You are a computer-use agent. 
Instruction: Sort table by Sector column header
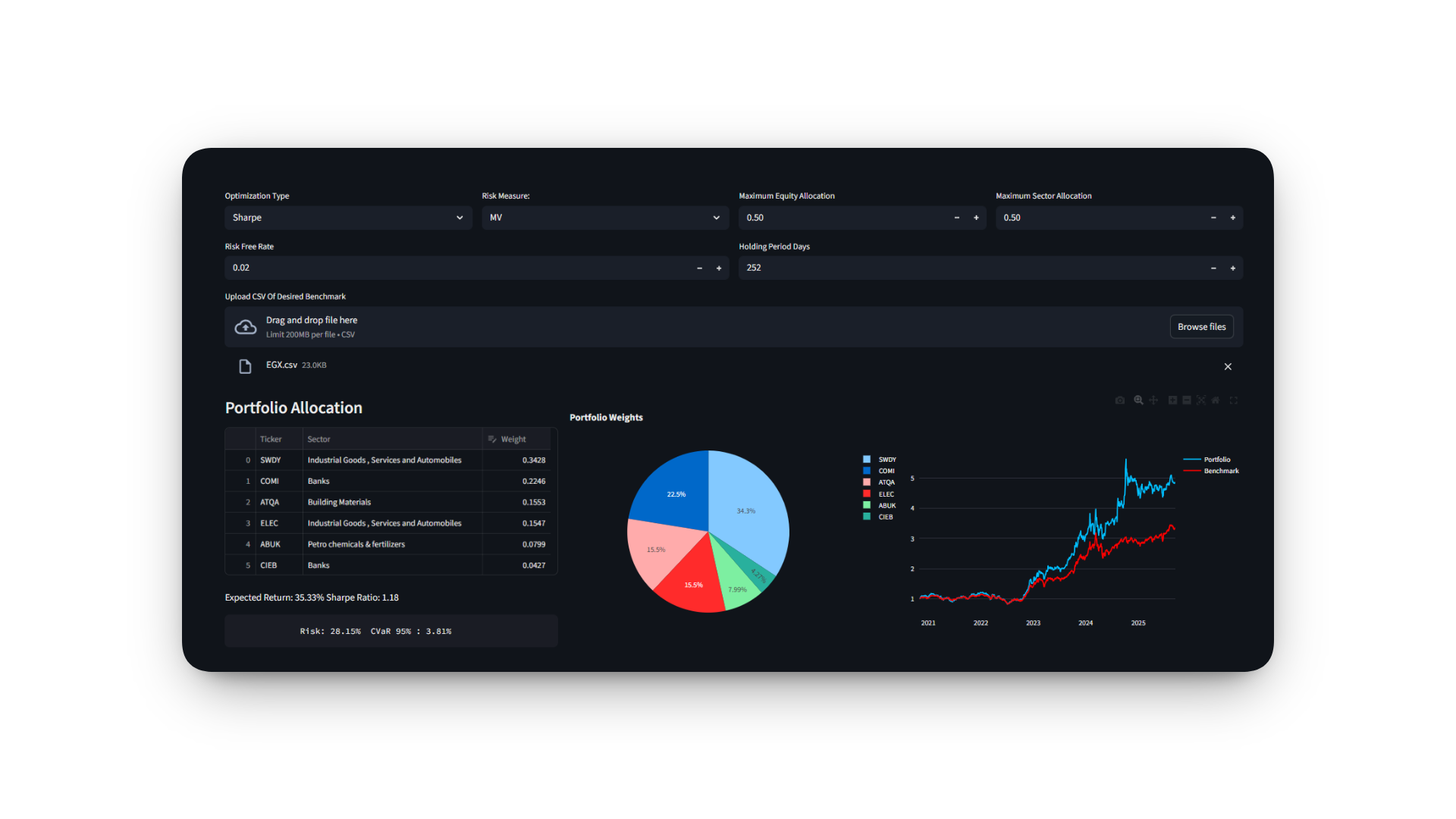pyautogui.click(x=318, y=439)
